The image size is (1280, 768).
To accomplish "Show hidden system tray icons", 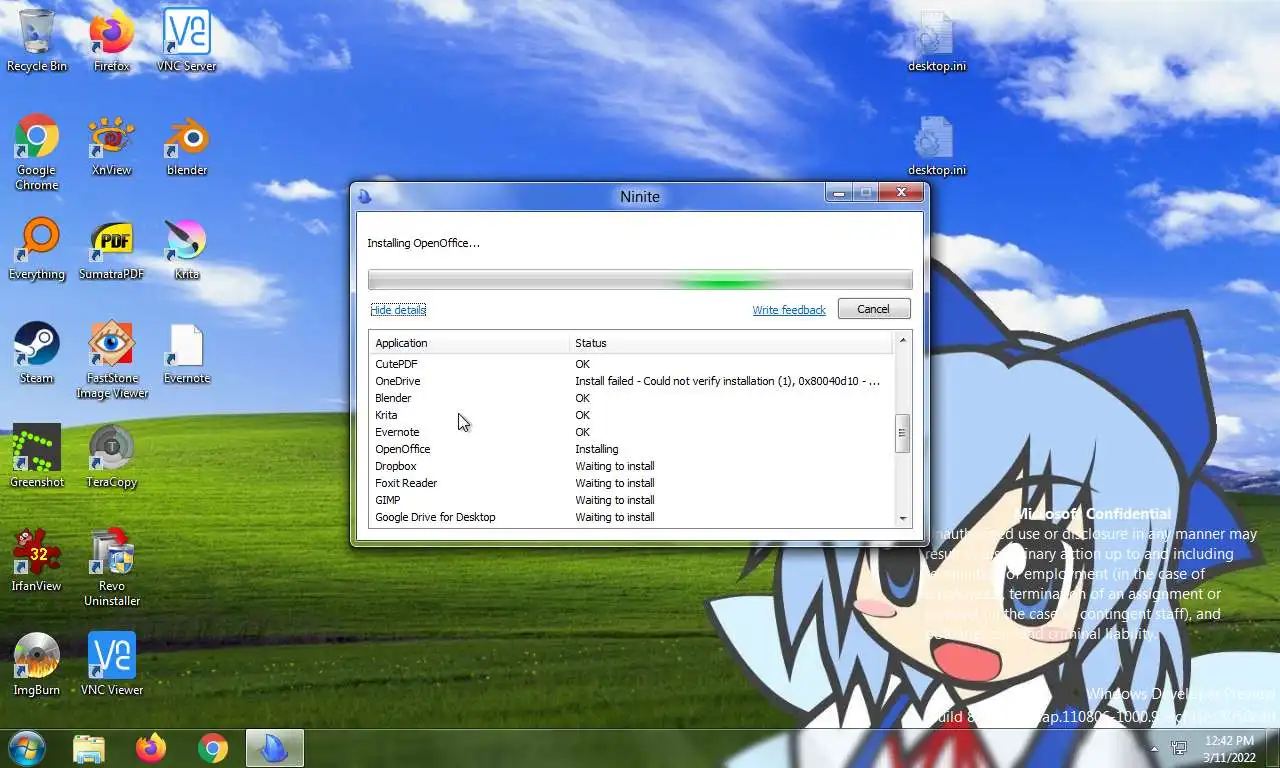I will click(x=1154, y=748).
